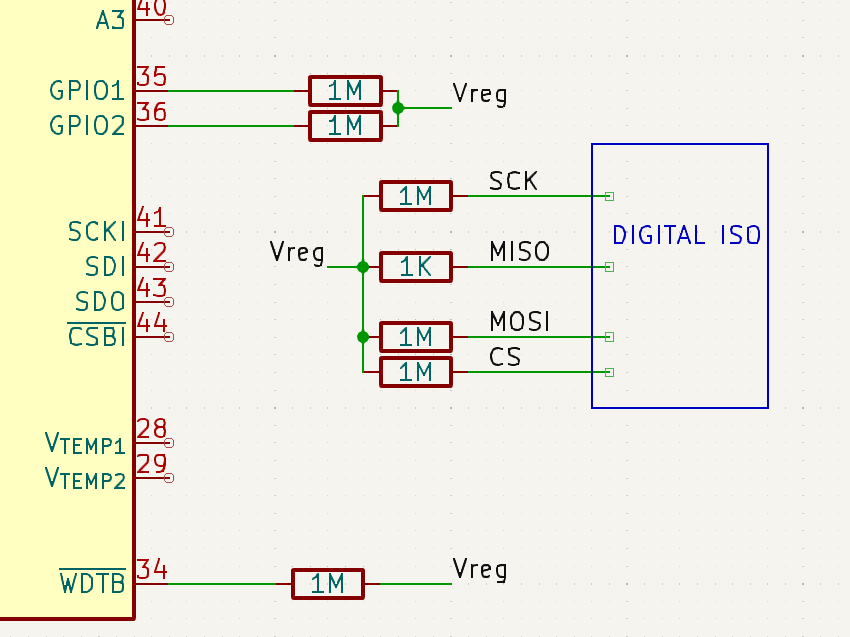Image resolution: width=850 pixels, height=637 pixels.
Task: Click the unconnected end of CSBI pin 44
Action: pos(169,337)
